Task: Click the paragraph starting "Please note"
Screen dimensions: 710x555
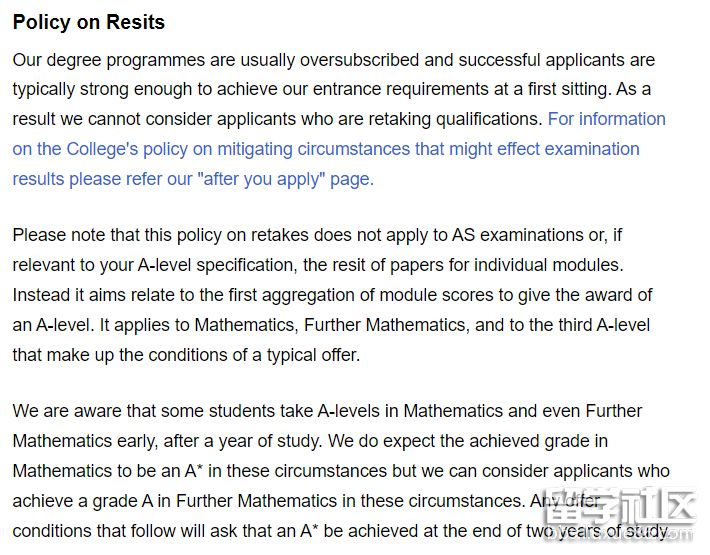Action: pyautogui.click(x=334, y=295)
